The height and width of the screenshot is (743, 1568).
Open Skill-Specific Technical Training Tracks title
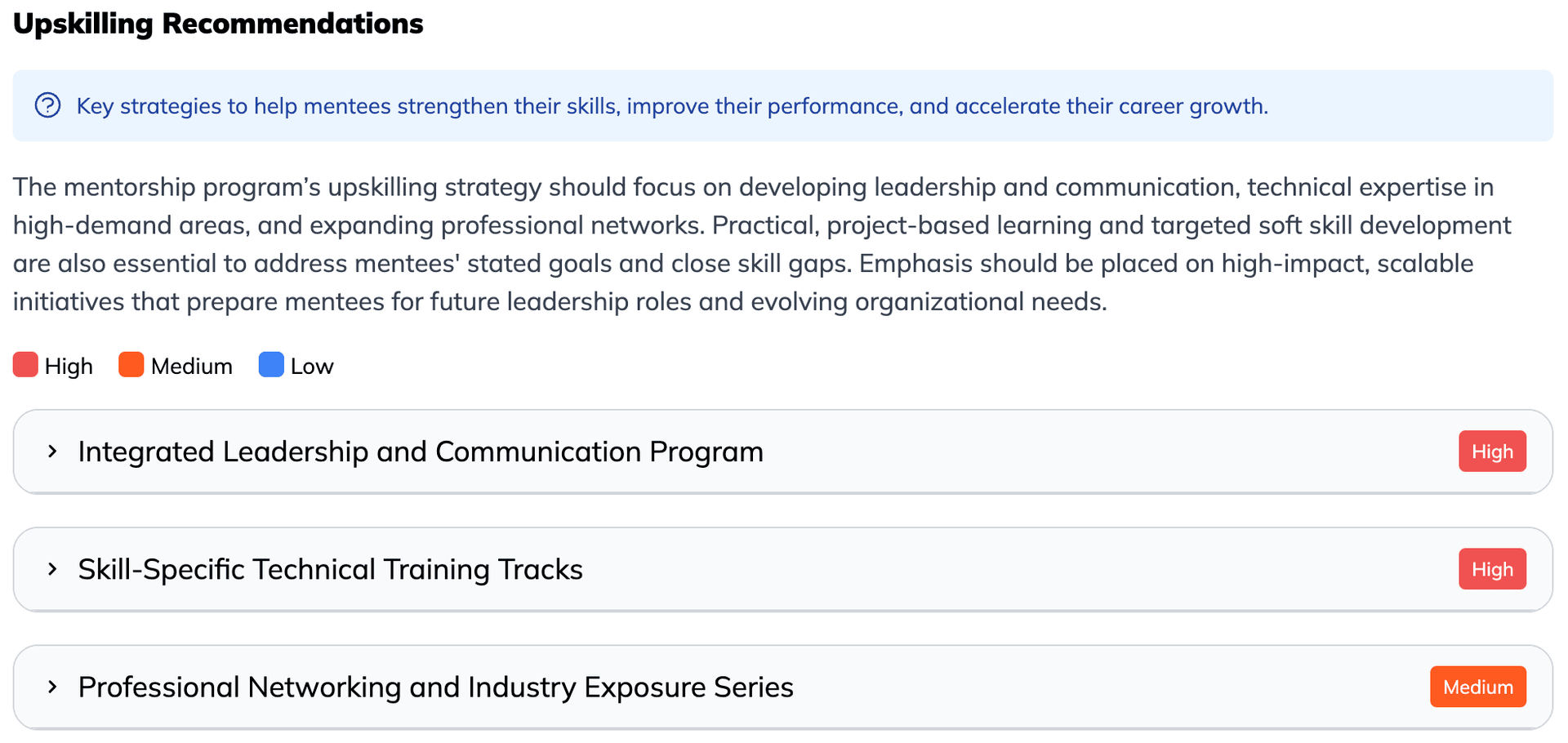330,569
